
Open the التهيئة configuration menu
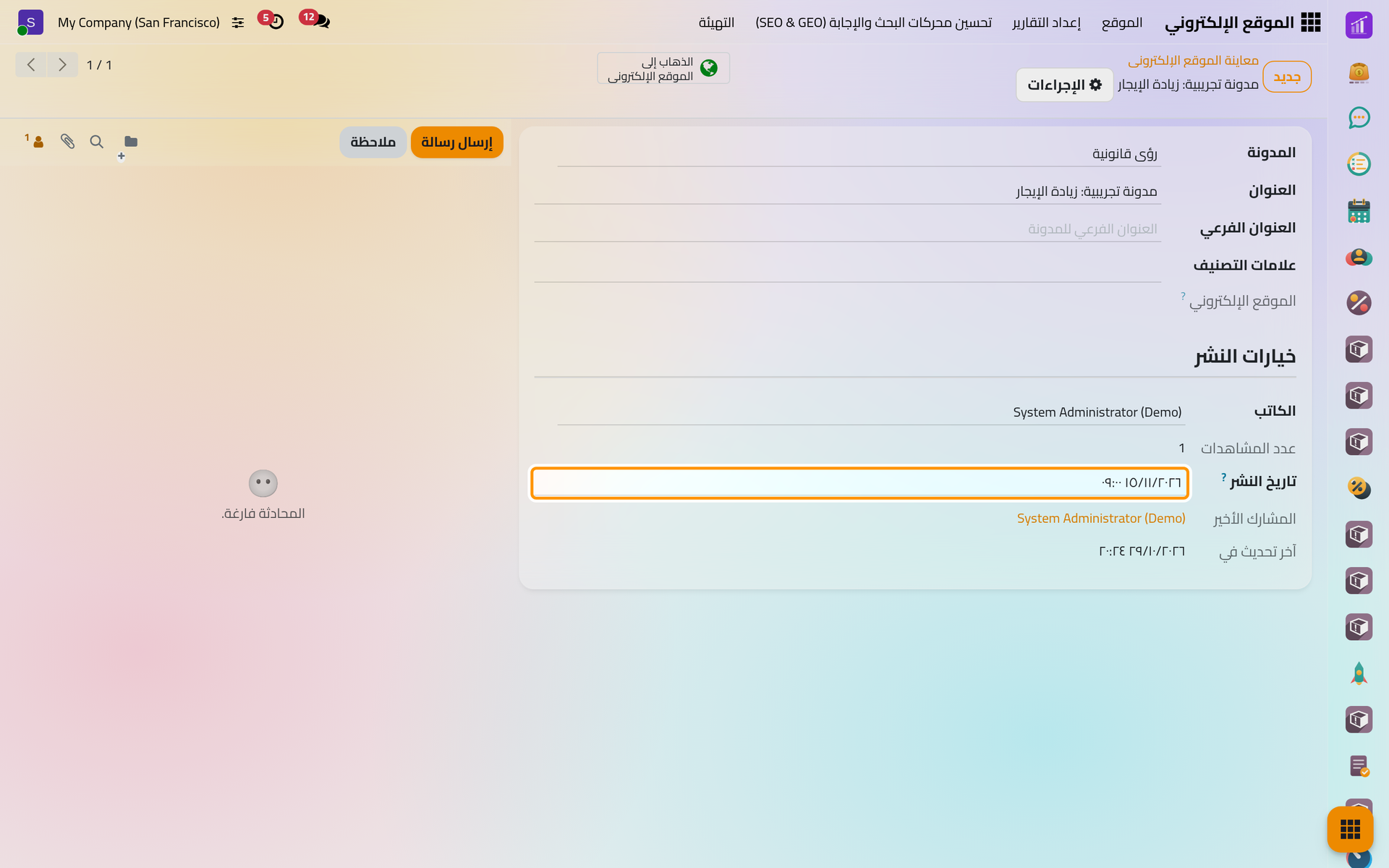(716, 22)
